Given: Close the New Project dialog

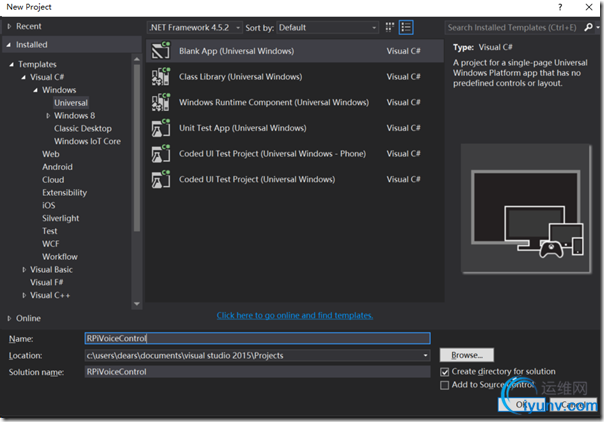Looking at the screenshot, I should (589, 7).
